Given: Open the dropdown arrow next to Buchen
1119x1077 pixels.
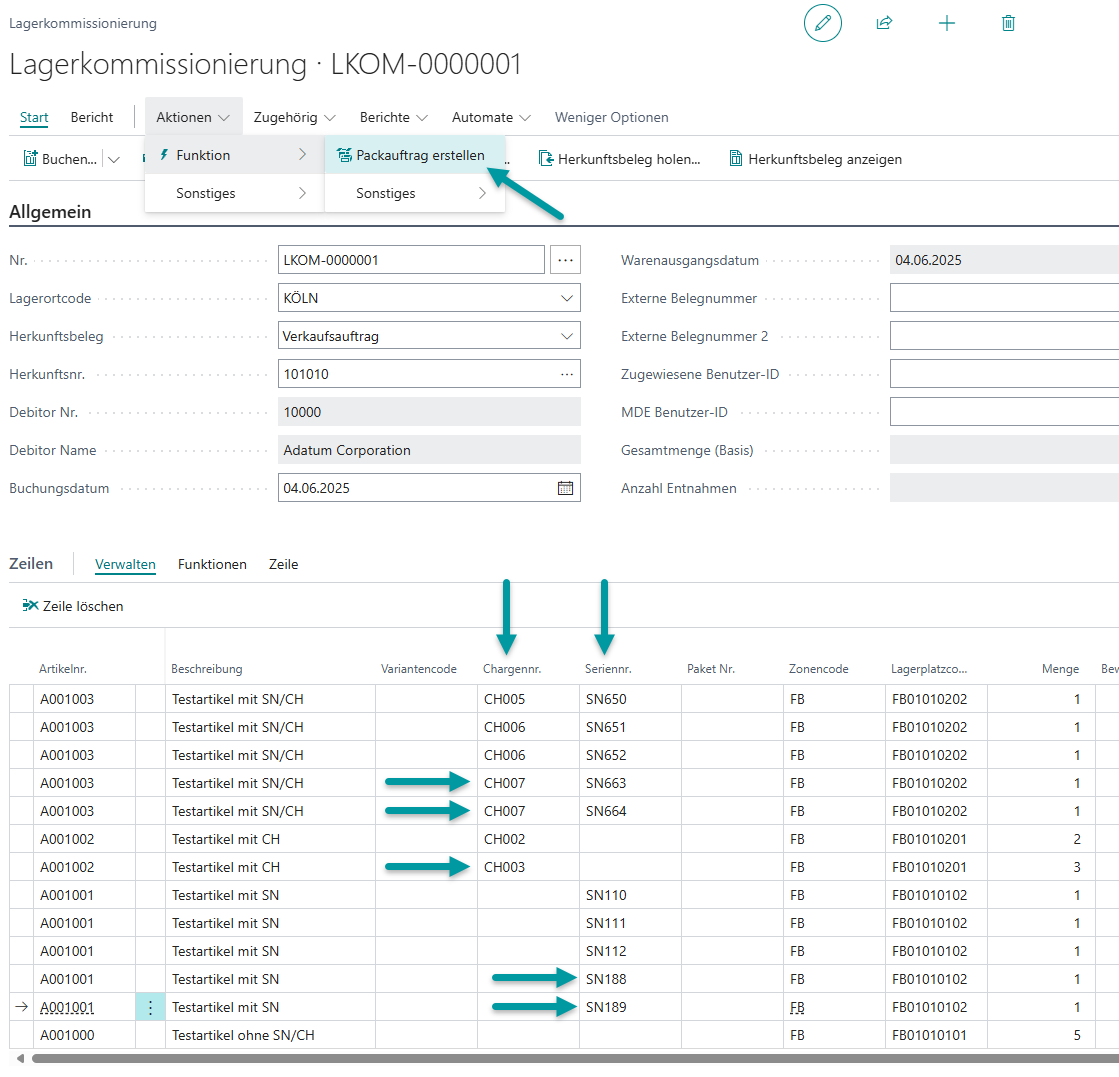Looking at the screenshot, I should [114, 159].
